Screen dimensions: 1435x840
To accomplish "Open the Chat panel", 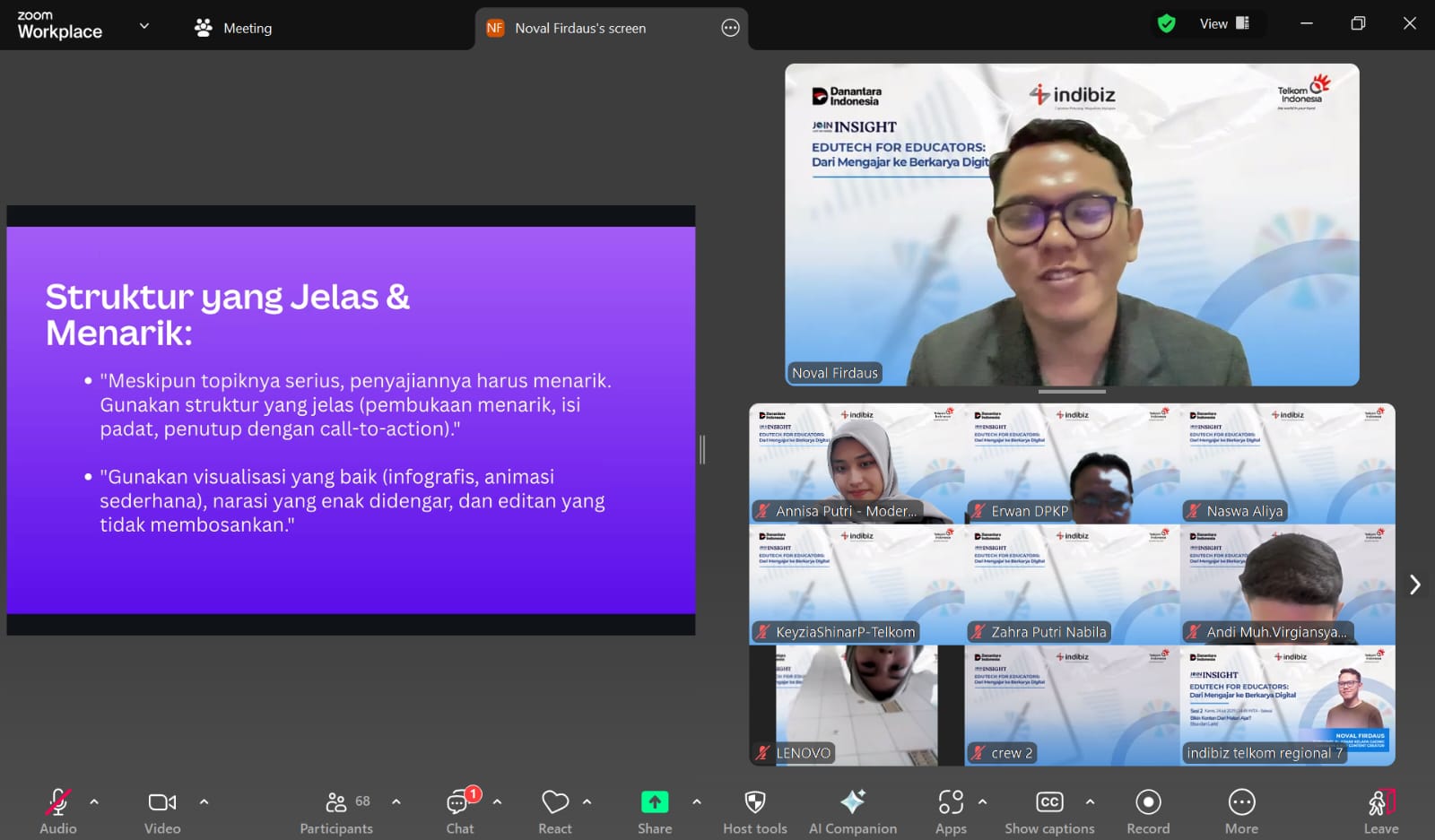I will click(460, 811).
